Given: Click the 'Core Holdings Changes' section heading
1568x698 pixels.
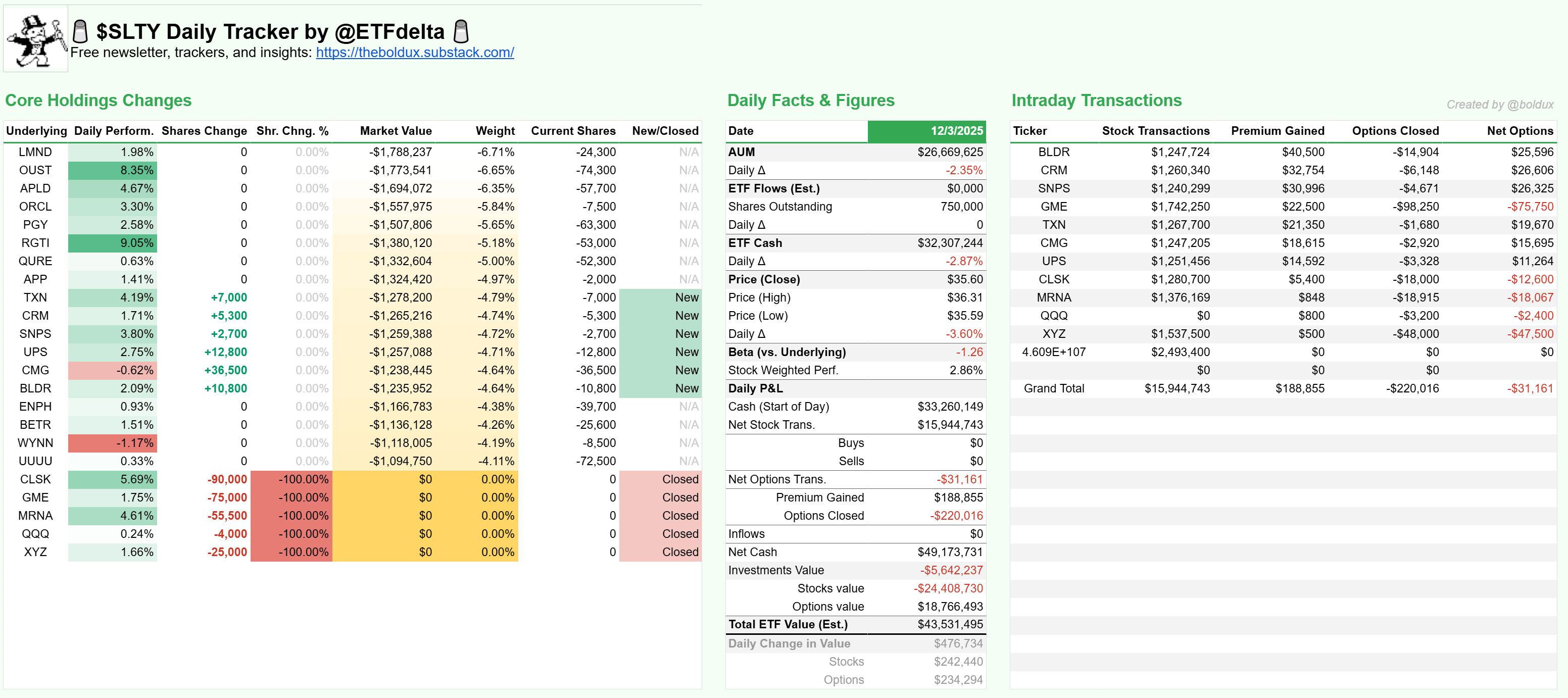Looking at the screenshot, I should pyautogui.click(x=98, y=101).
